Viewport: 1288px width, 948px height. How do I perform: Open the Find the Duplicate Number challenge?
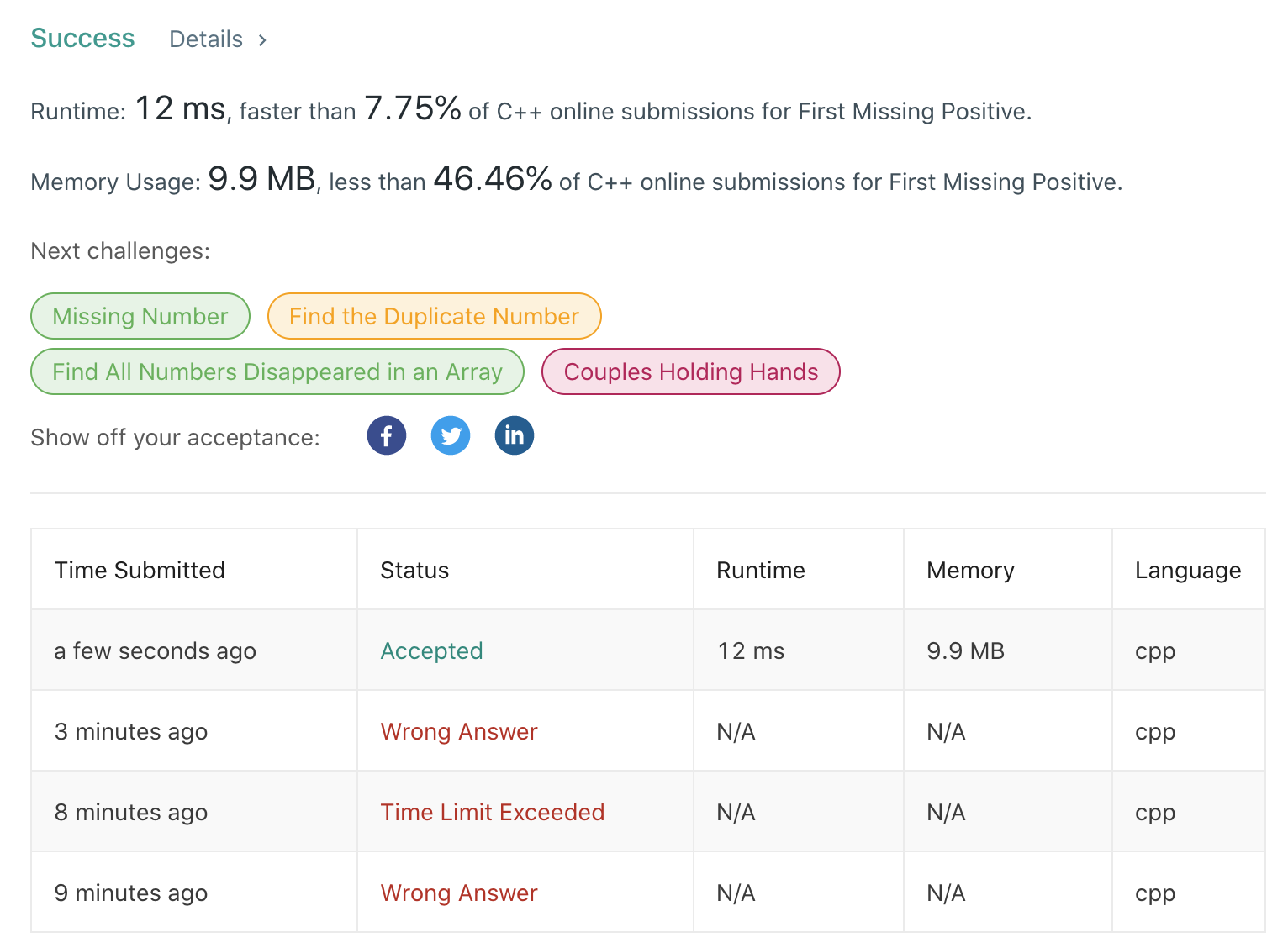tap(434, 316)
